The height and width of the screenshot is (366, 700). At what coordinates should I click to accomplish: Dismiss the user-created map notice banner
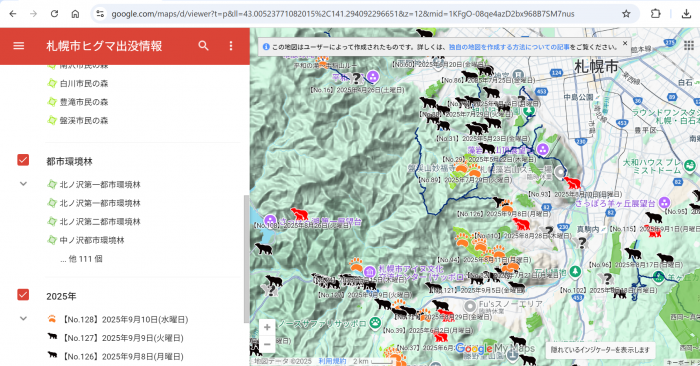tap(625, 43)
